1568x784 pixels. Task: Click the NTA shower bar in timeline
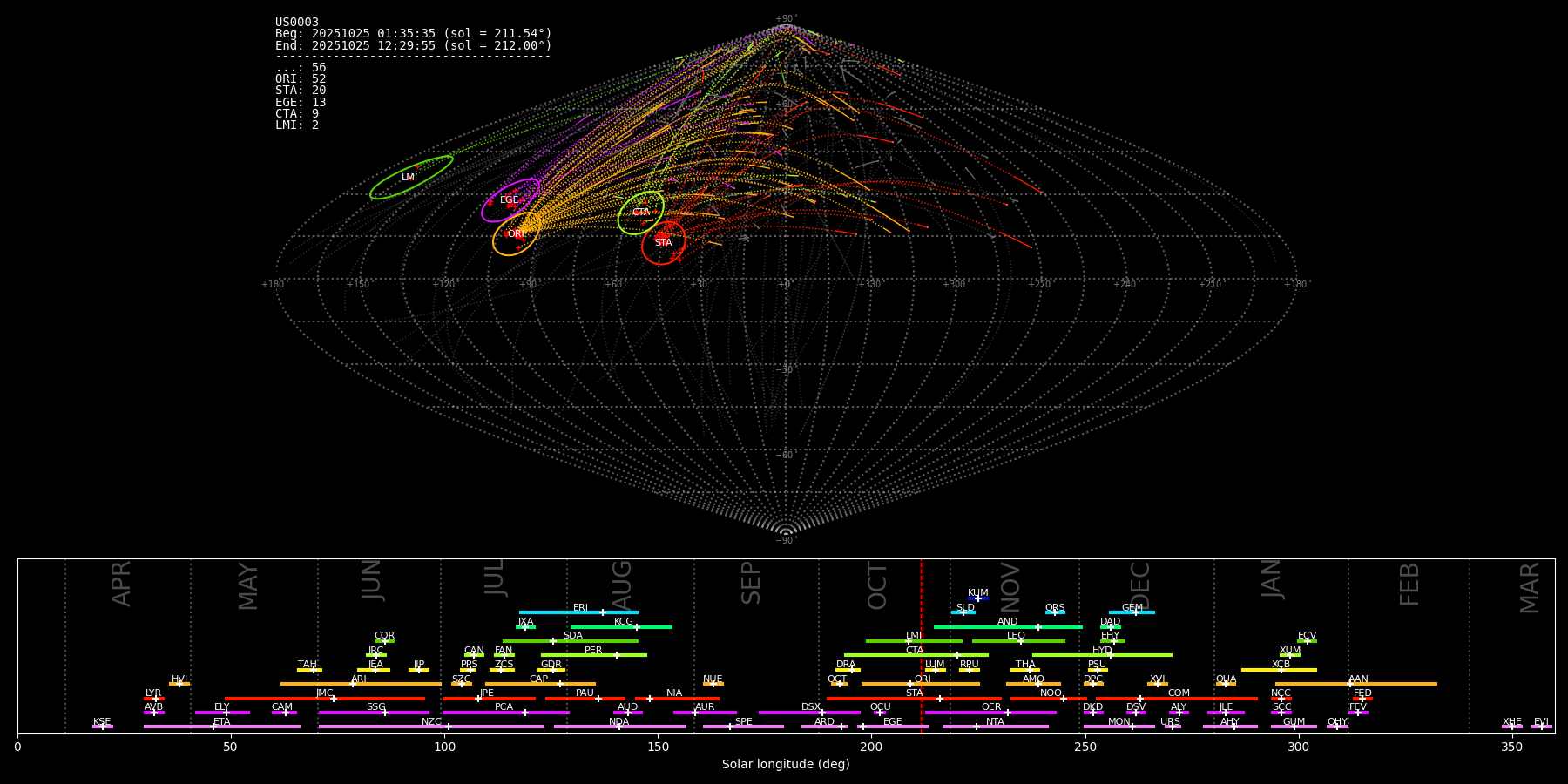pyautogui.click(x=995, y=727)
